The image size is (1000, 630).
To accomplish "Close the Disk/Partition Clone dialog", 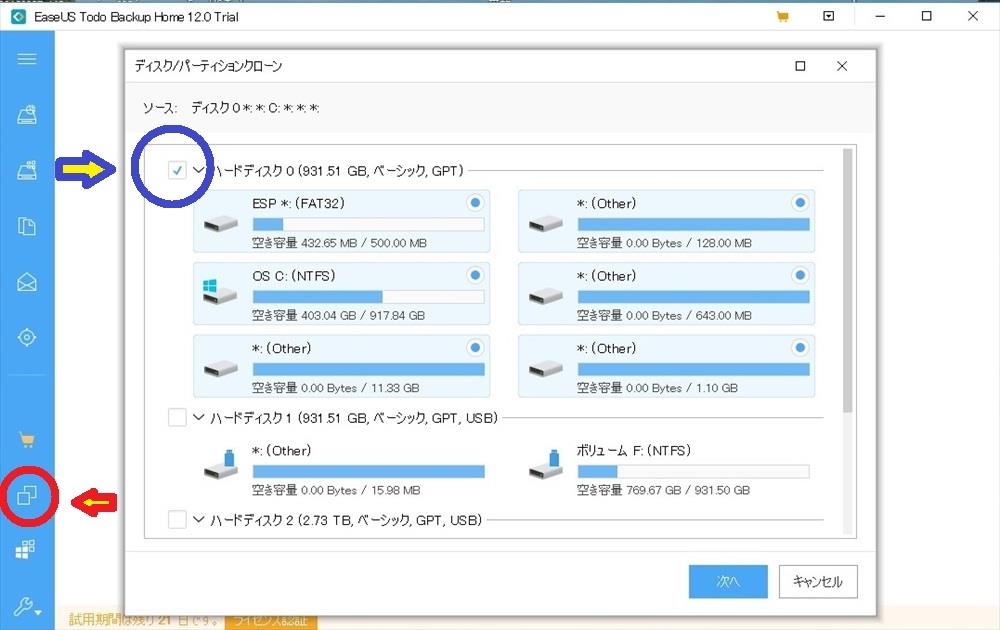I will tap(842, 66).
